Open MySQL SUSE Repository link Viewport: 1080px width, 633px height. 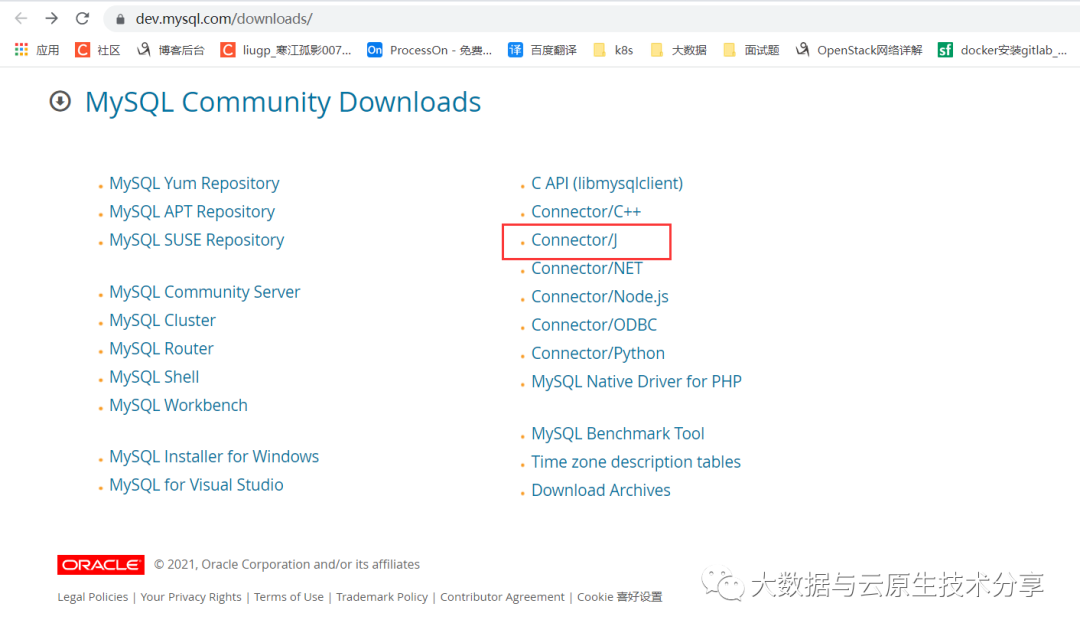click(x=197, y=240)
